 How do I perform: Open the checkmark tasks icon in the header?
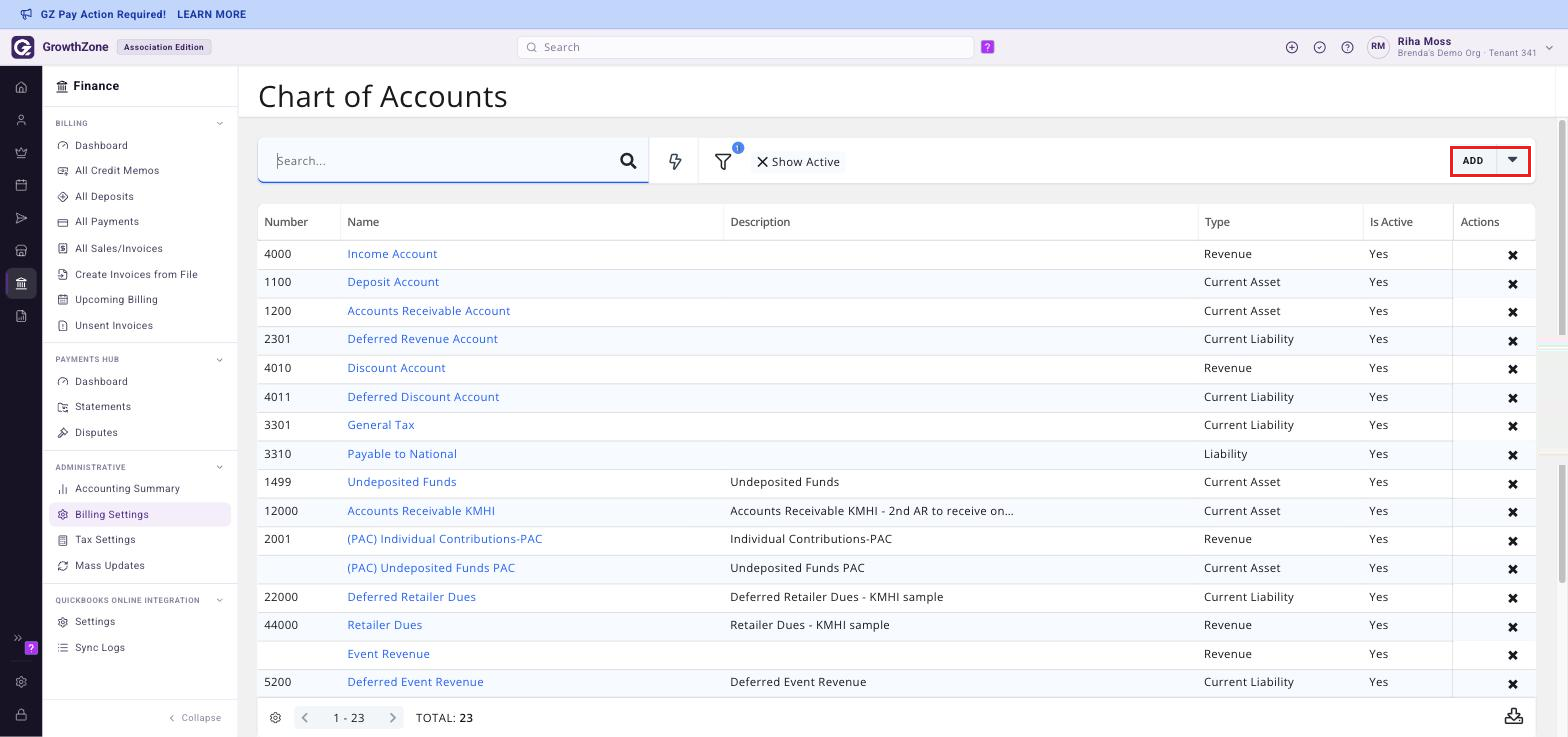pos(1320,47)
